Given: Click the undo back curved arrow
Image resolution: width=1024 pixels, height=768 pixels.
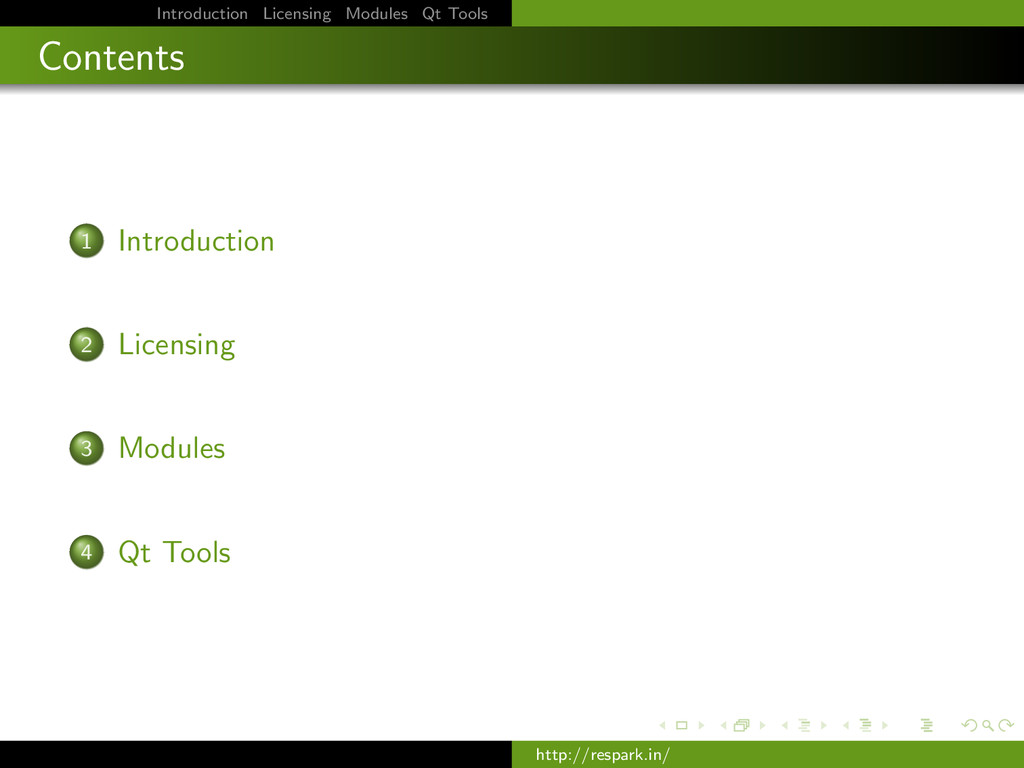Looking at the screenshot, I should [969, 726].
